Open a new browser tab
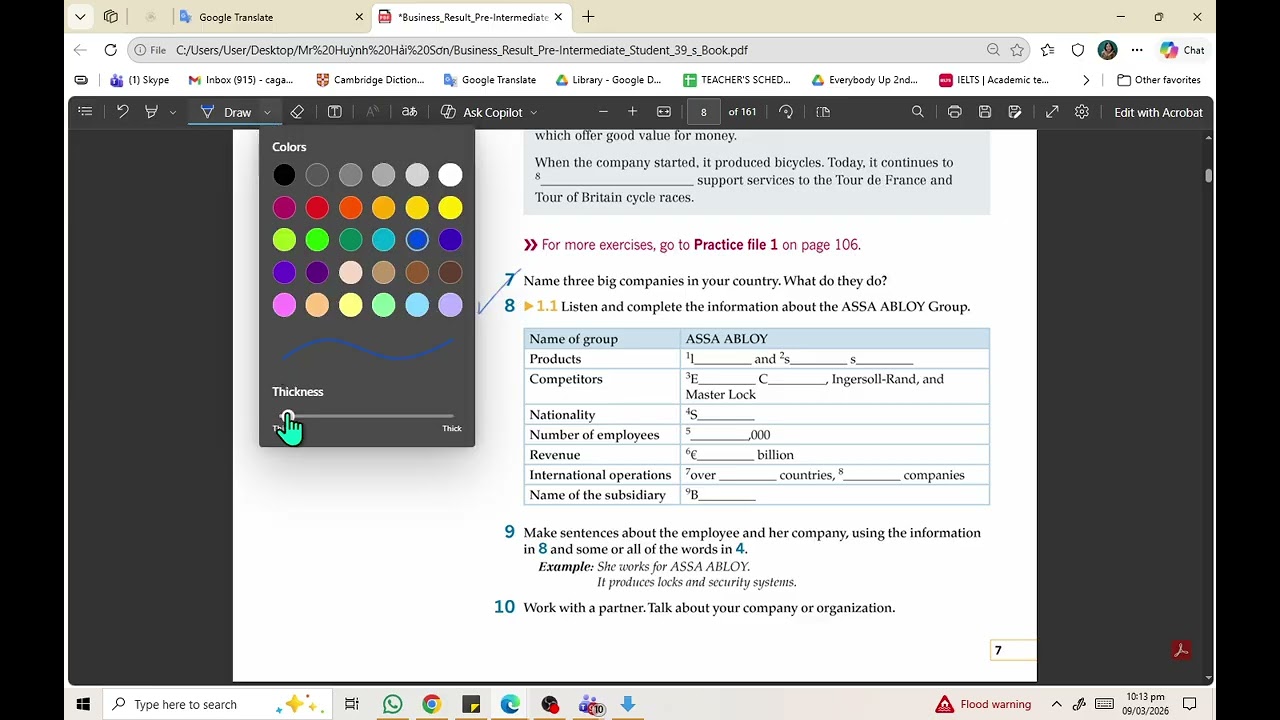Screen dimensions: 1280x720 (588, 17)
